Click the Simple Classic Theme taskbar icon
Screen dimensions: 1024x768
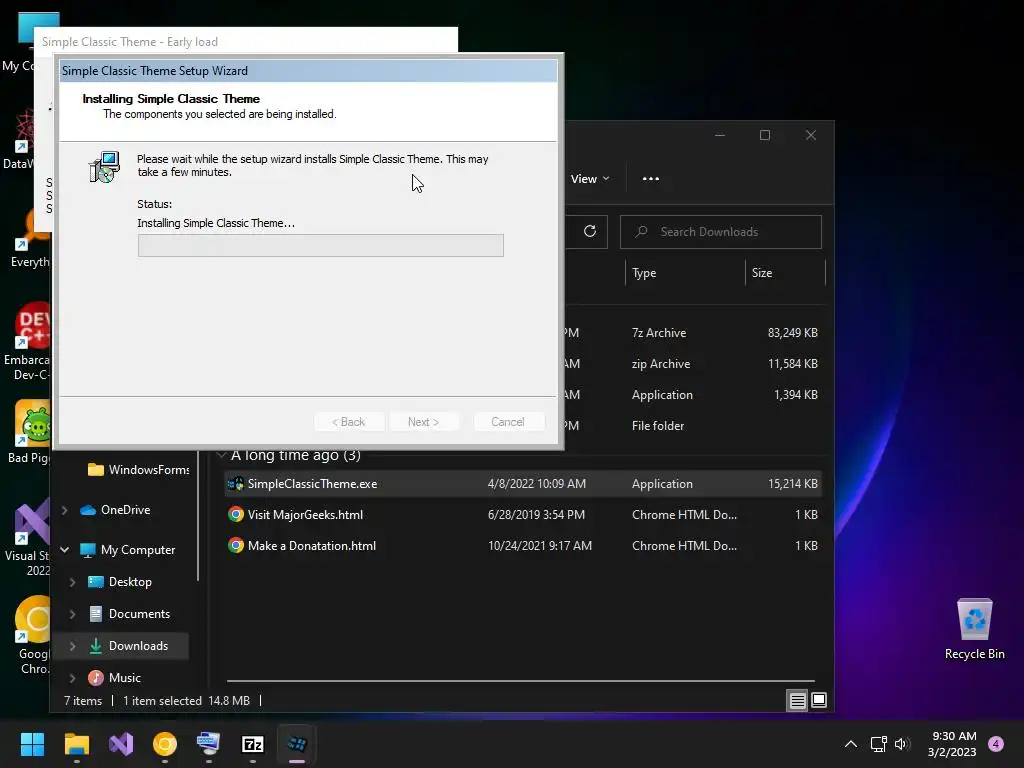[x=297, y=744]
